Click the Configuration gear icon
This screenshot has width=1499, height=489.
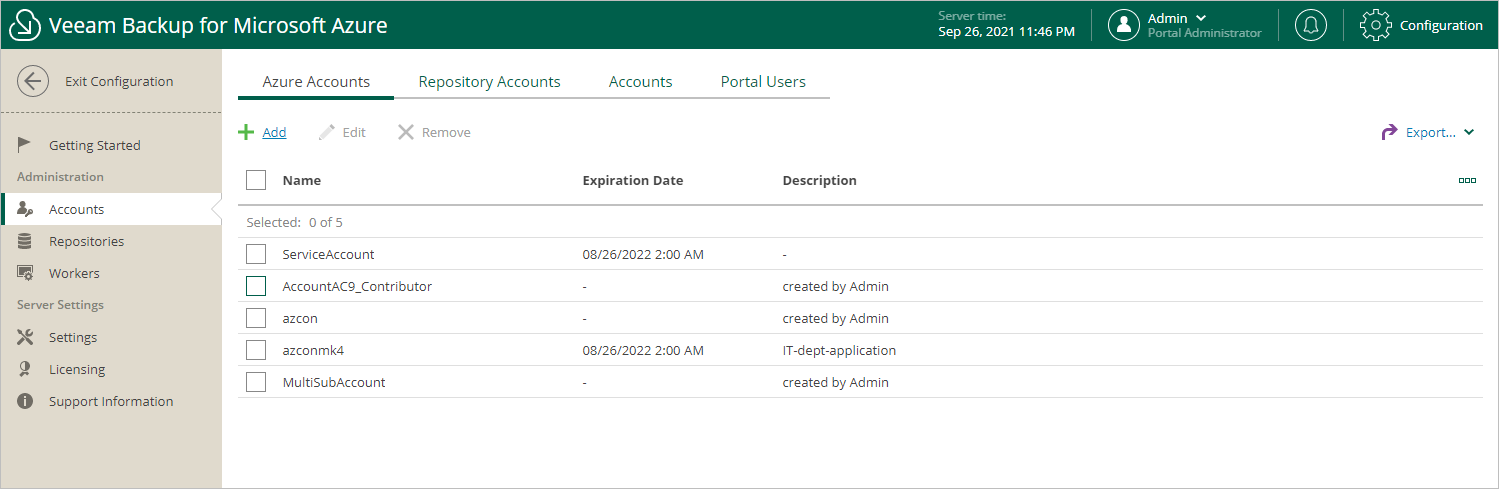[x=1376, y=25]
